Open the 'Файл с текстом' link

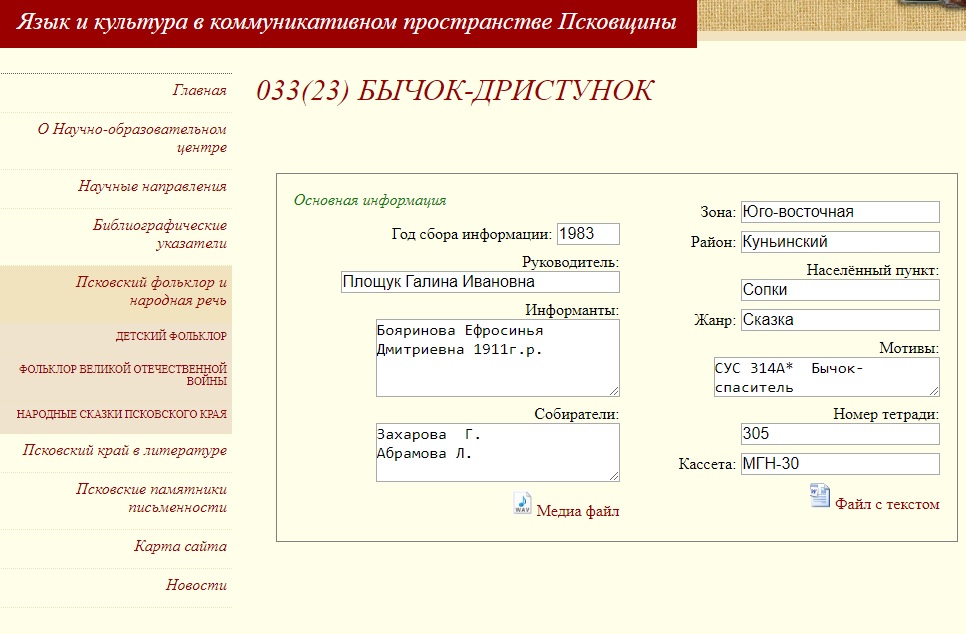coord(887,504)
